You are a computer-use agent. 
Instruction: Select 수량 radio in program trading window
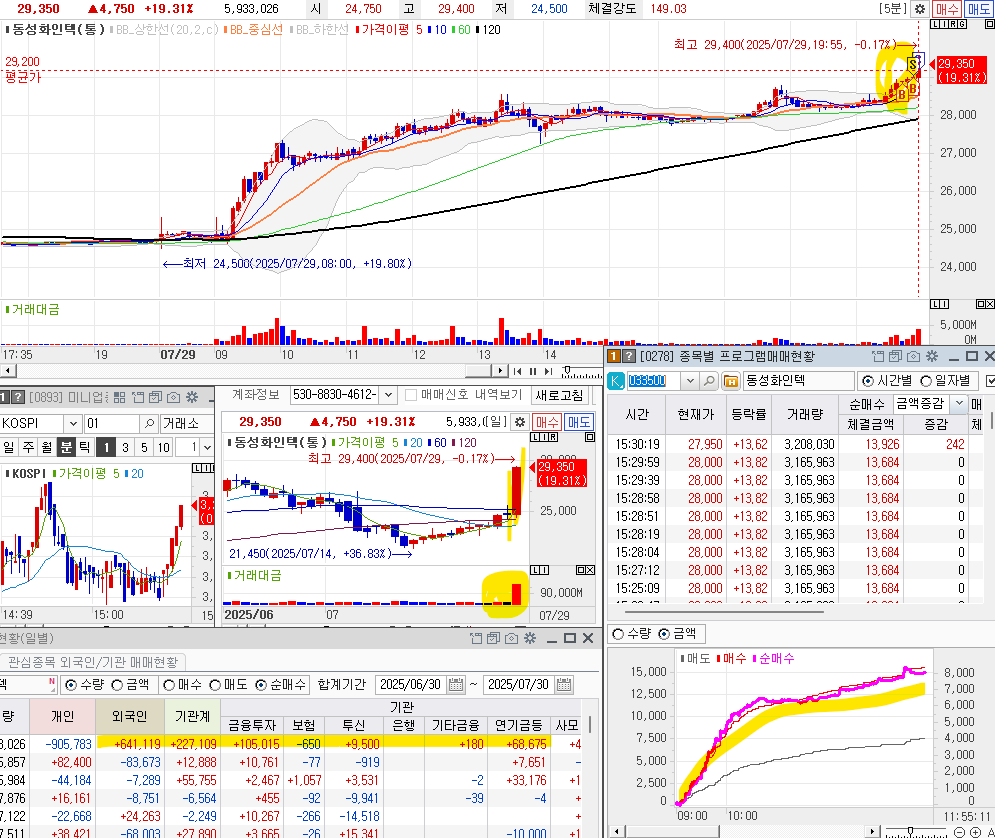(617, 634)
